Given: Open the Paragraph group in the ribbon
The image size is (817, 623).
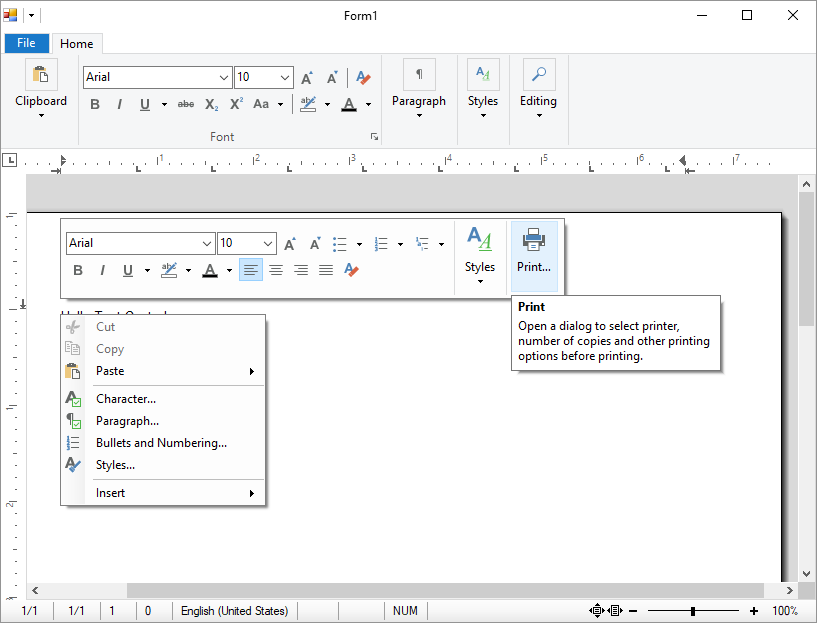Looking at the screenshot, I should pos(419,89).
